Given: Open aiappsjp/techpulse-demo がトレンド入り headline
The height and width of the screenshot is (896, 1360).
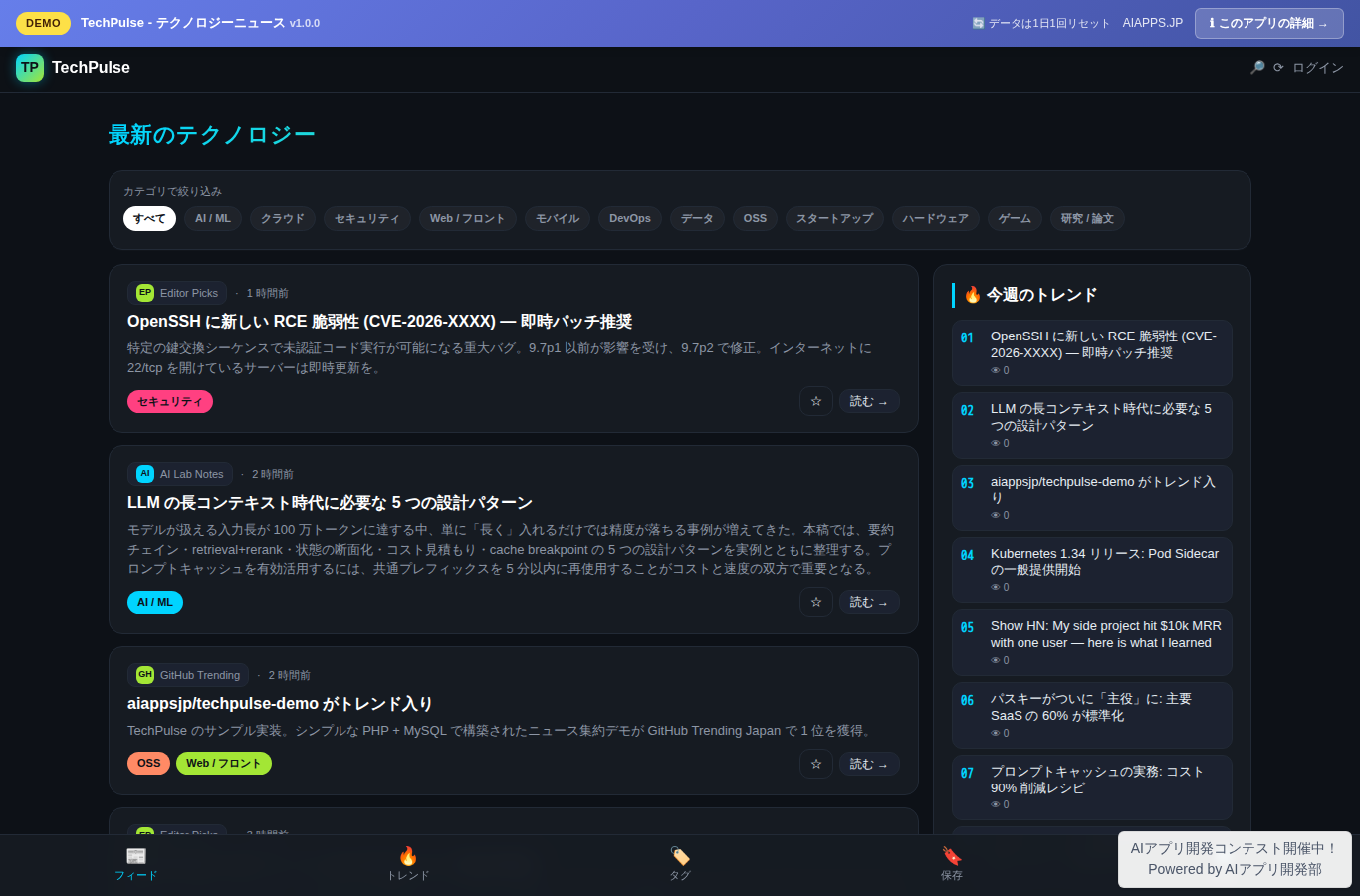Looking at the screenshot, I should tap(280, 704).
